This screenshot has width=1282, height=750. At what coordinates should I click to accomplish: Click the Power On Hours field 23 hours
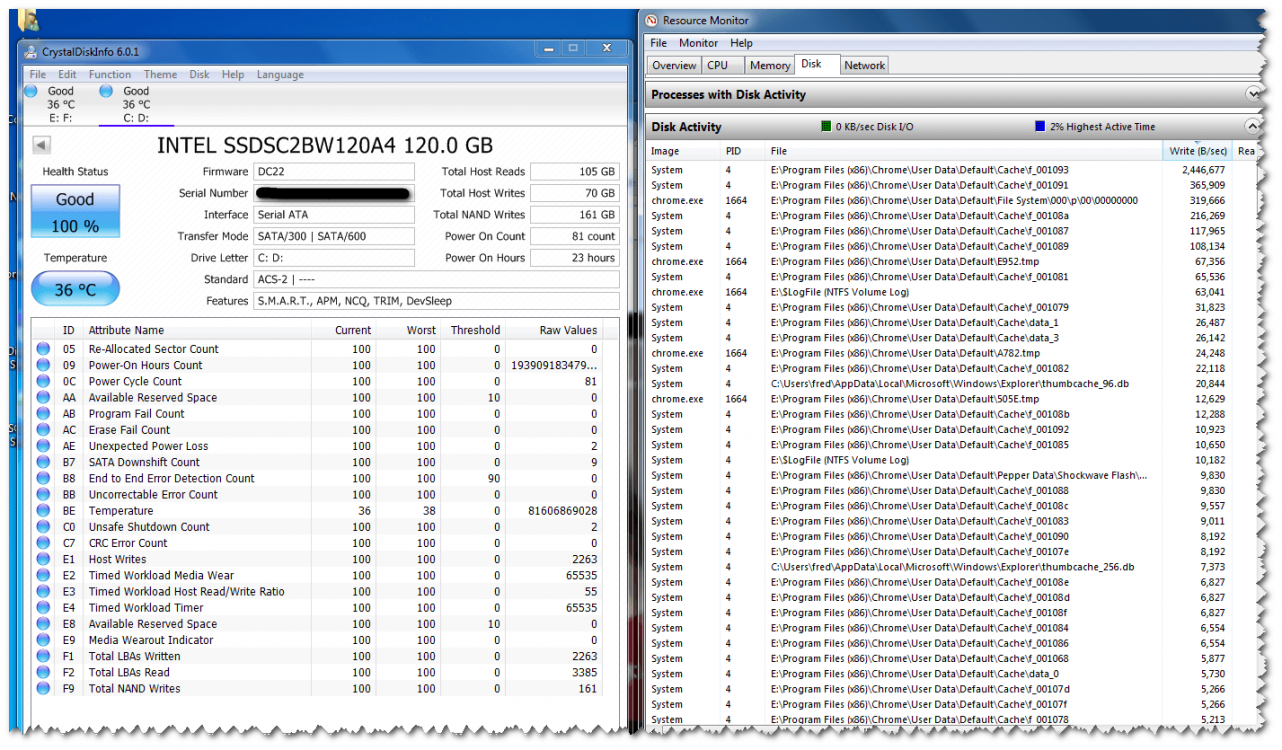(x=575, y=258)
